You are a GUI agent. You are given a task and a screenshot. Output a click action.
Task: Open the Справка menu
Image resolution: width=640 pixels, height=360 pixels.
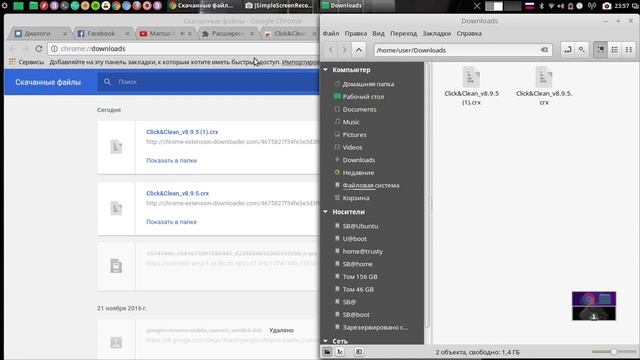(x=469, y=33)
